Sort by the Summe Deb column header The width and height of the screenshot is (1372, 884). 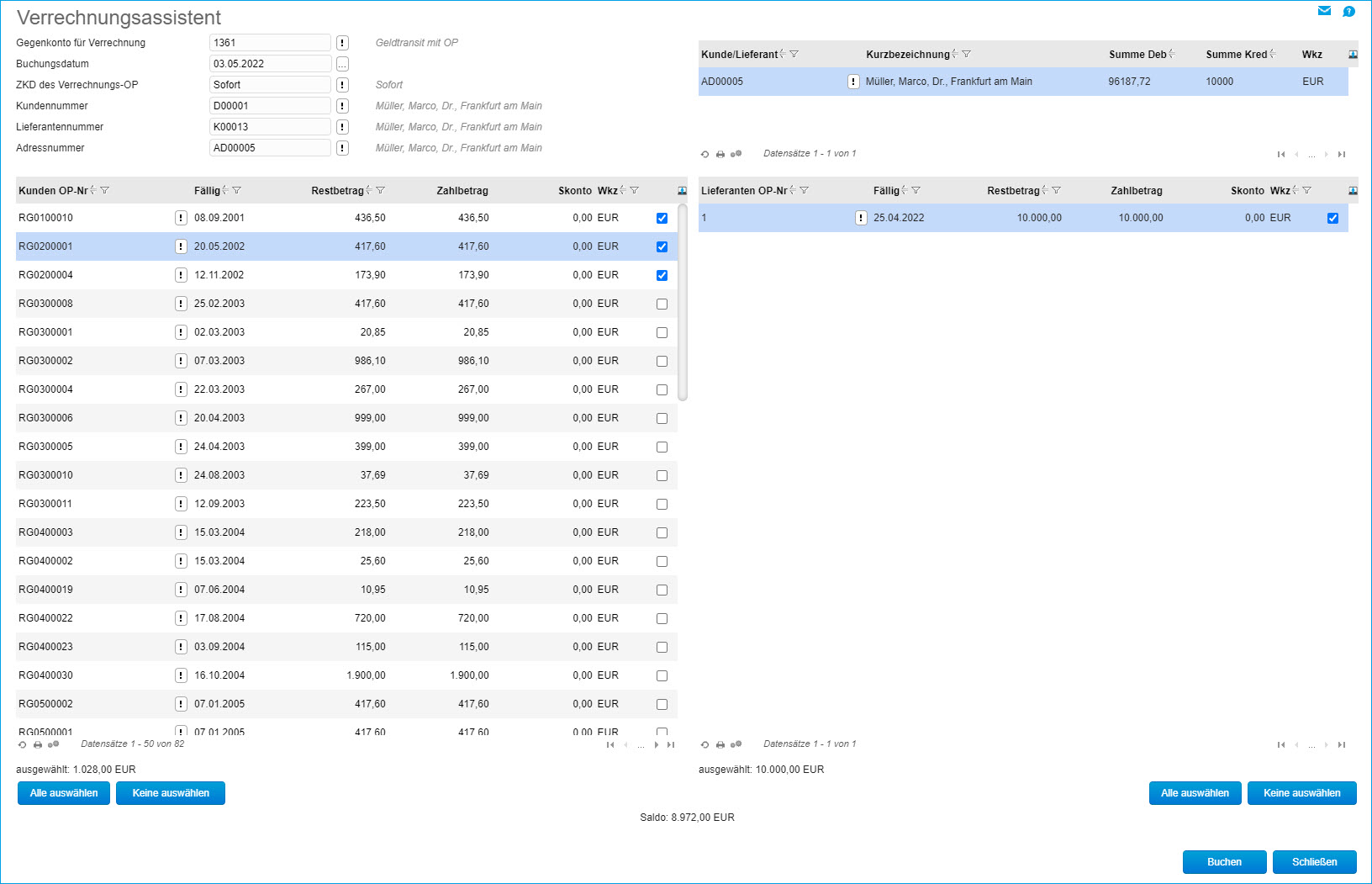(1137, 55)
